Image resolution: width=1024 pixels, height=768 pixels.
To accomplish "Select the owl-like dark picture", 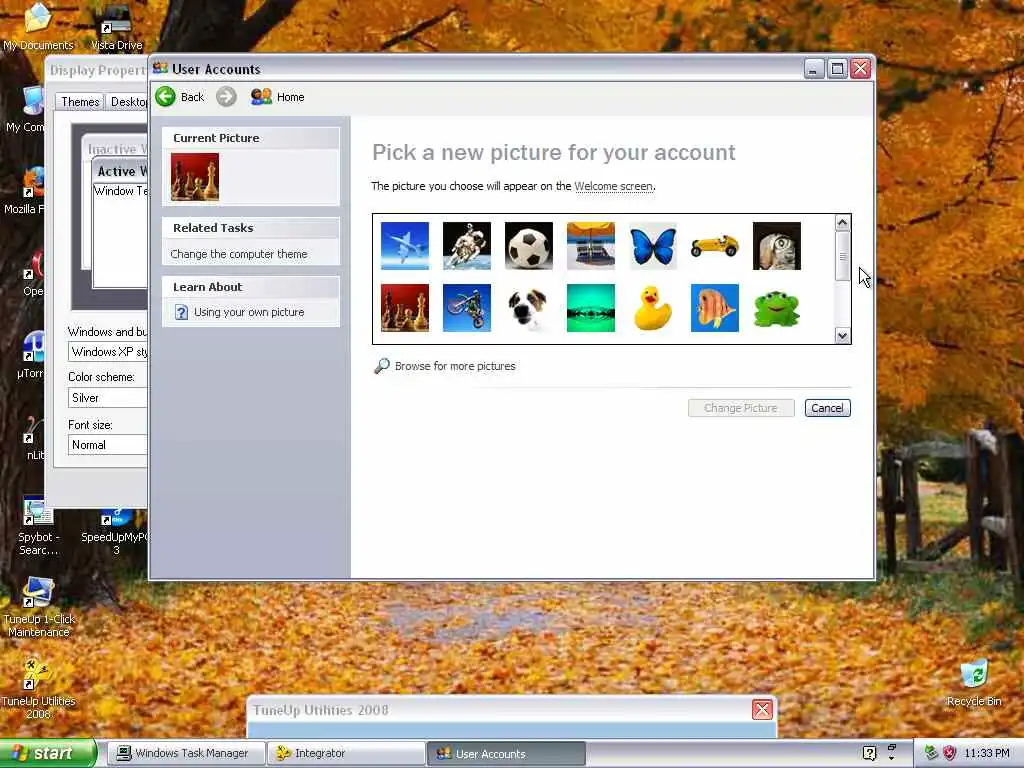I will [x=777, y=246].
